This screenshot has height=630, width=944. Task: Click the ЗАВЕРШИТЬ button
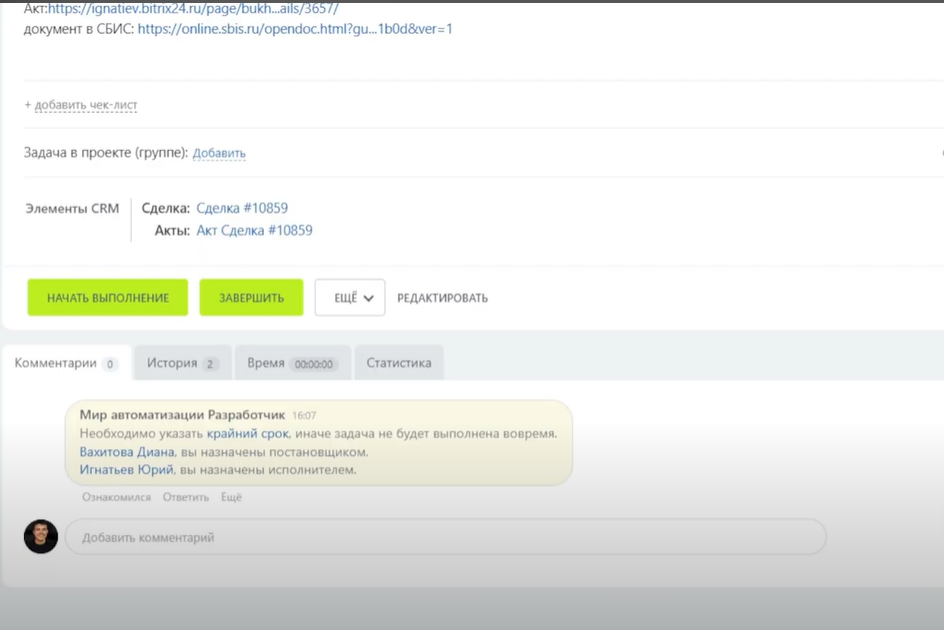(251, 298)
